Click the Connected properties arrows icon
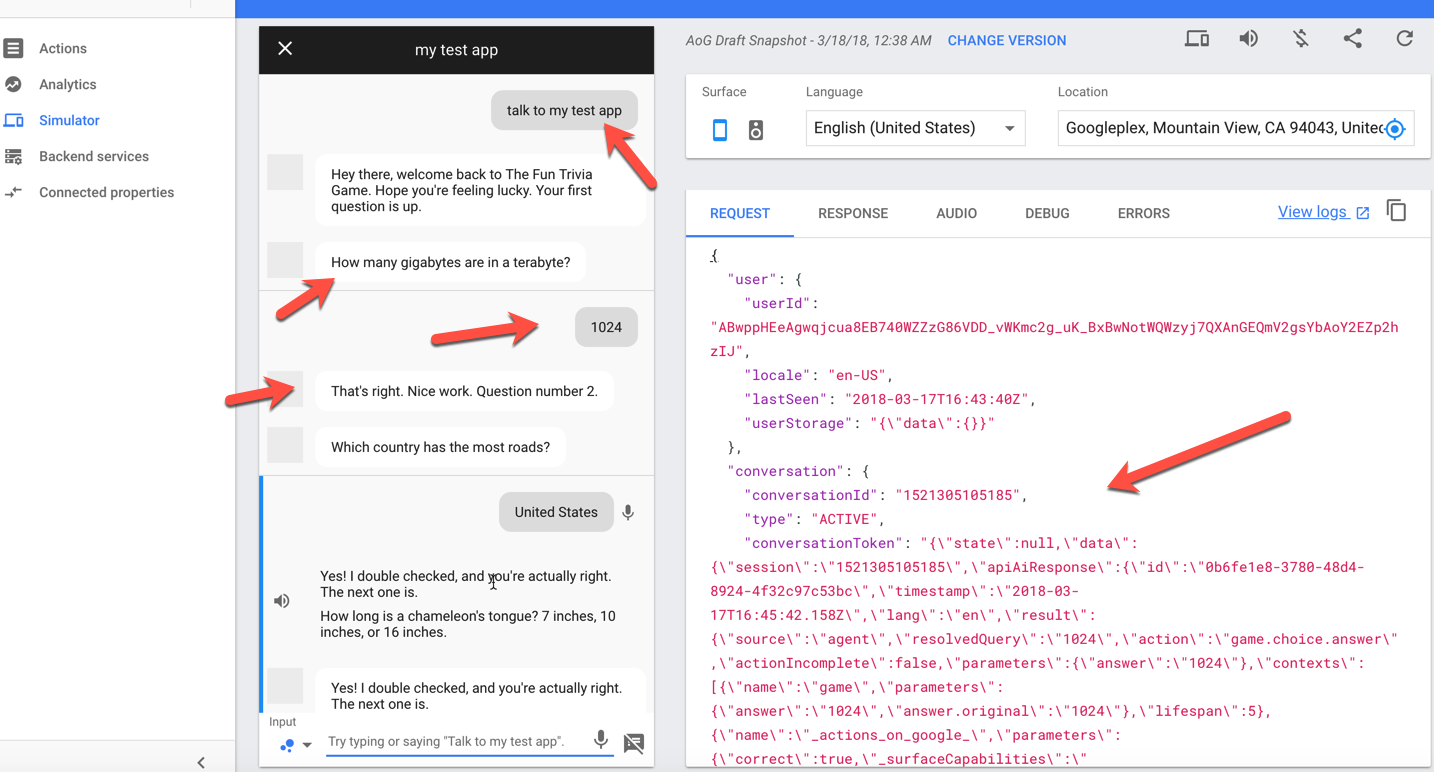Image resolution: width=1434 pixels, height=772 pixels. [13, 192]
